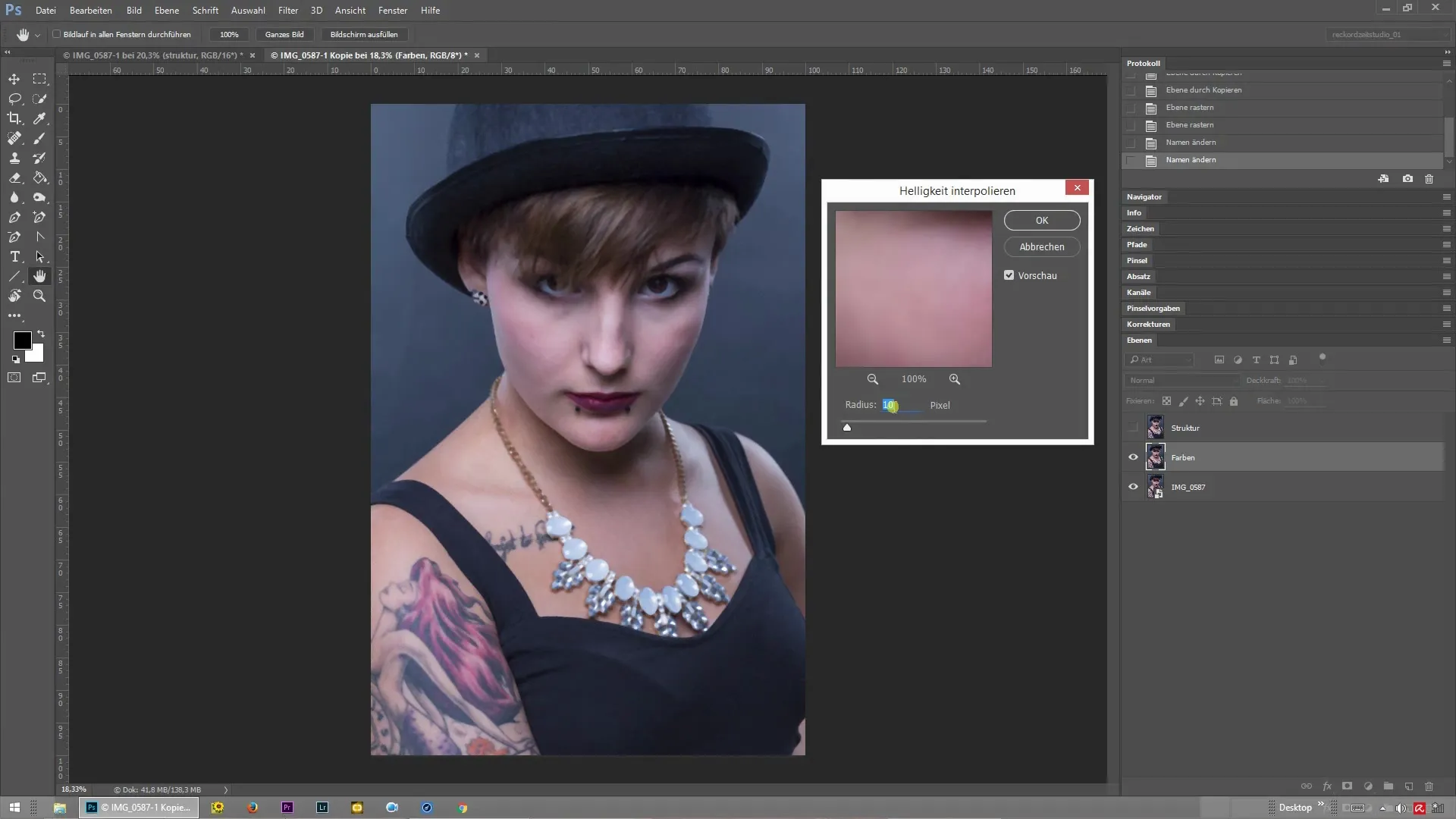Add a layer mask
Viewport: 1456px width, 819px height.
click(x=1348, y=786)
